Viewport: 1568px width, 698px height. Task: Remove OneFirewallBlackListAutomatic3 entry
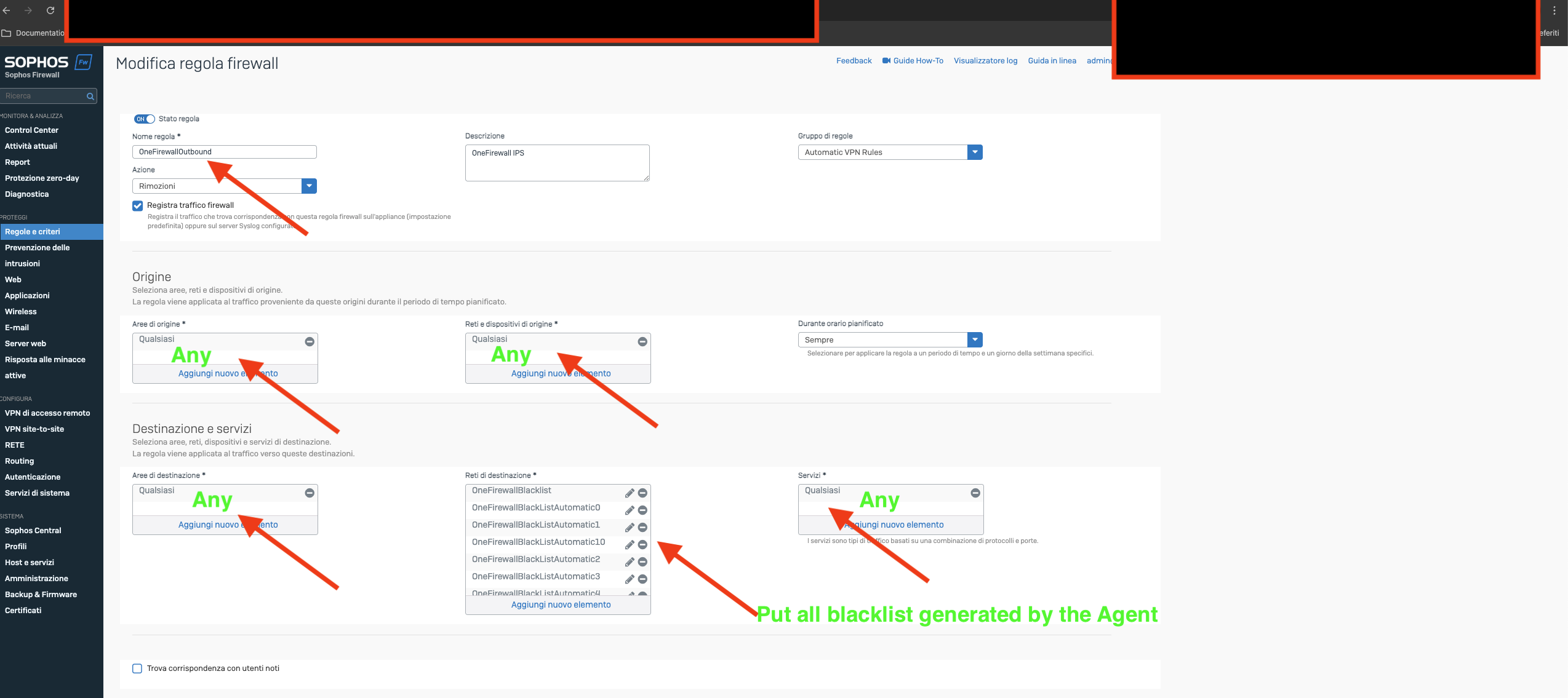click(642, 579)
